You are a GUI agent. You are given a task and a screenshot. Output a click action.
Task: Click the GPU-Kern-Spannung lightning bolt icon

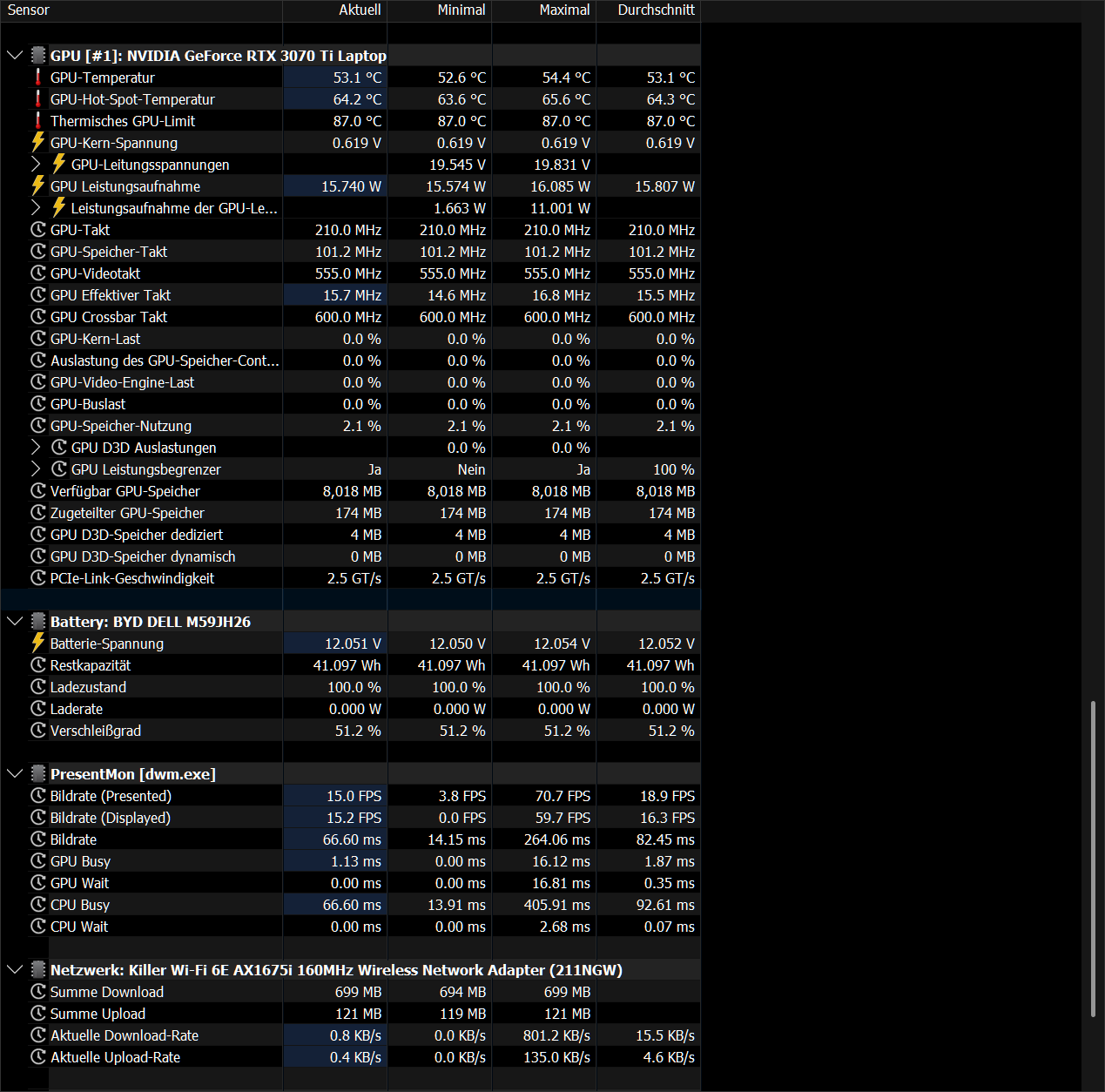(38, 142)
